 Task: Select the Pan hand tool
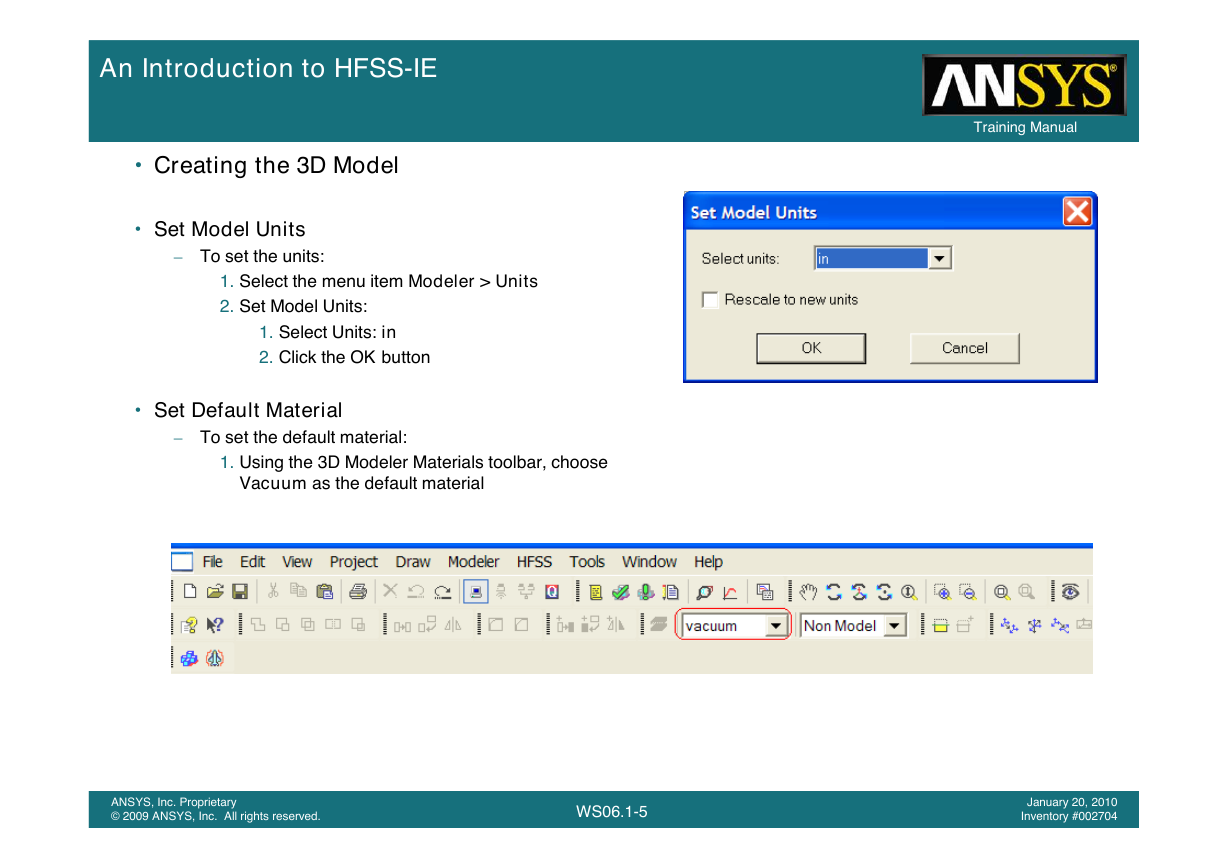click(x=808, y=592)
